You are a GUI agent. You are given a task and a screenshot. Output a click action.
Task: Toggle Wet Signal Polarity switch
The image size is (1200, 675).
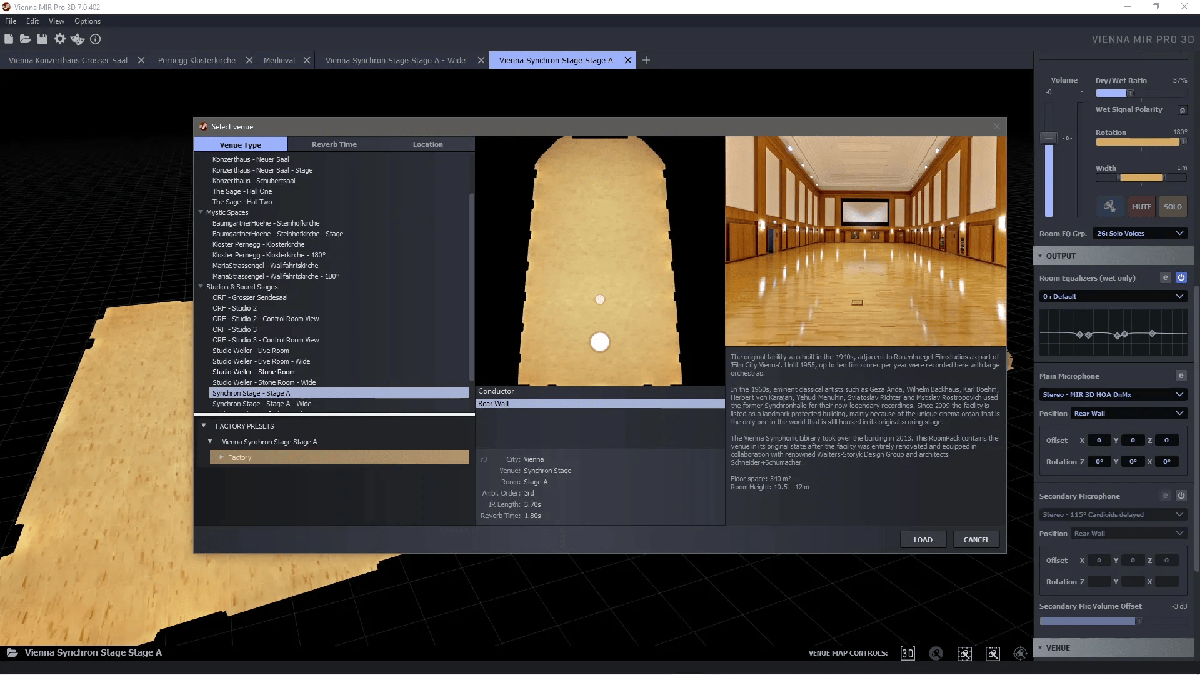pos(1182,110)
